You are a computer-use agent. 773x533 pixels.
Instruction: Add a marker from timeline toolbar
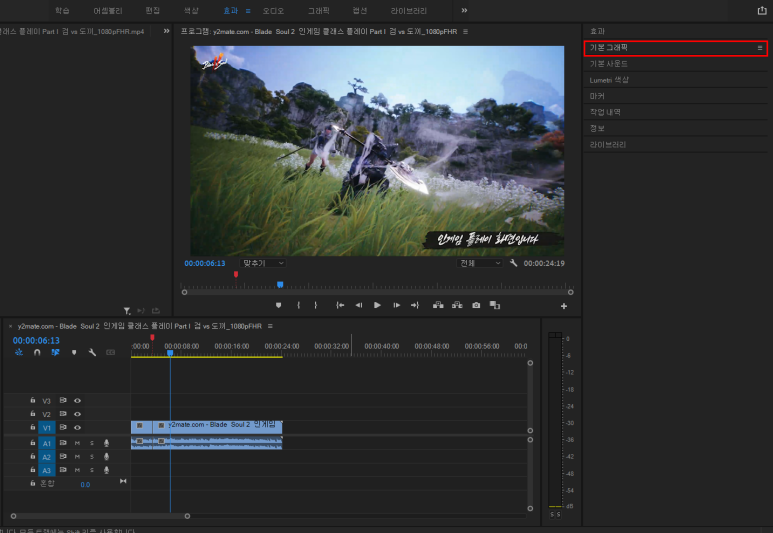pyautogui.click(x=74, y=352)
